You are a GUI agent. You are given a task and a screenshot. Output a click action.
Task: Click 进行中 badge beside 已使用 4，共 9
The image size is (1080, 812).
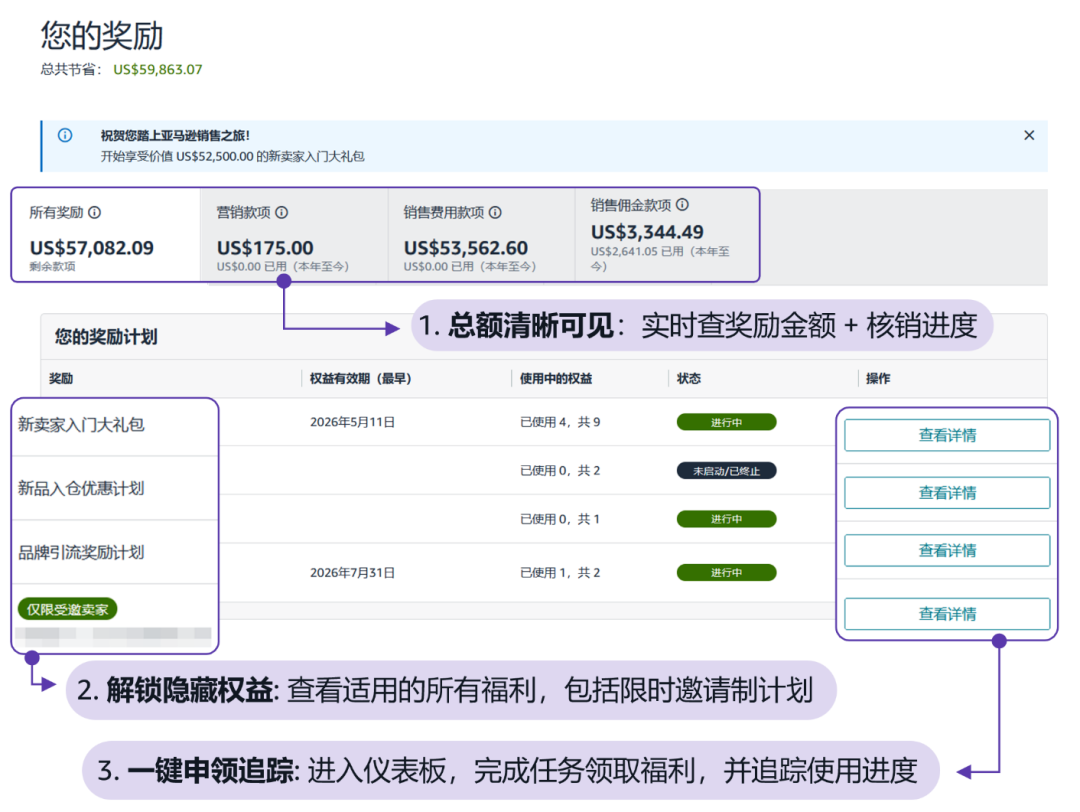[x=726, y=422]
